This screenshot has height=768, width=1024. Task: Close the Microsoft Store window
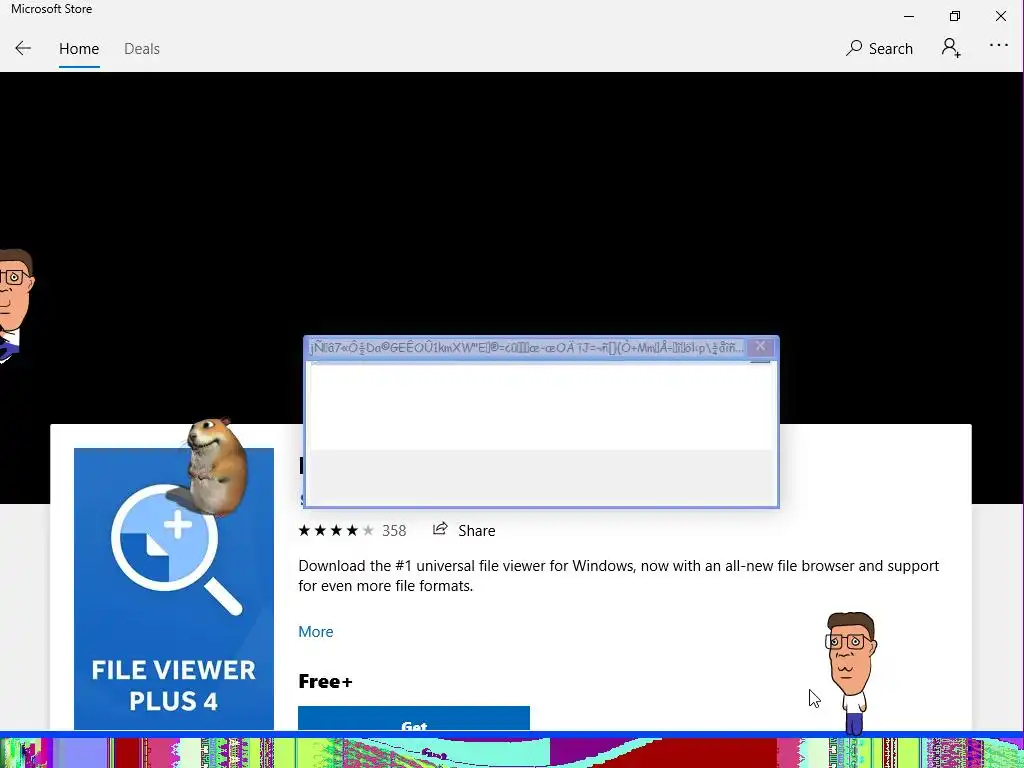tap(1000, 16)
